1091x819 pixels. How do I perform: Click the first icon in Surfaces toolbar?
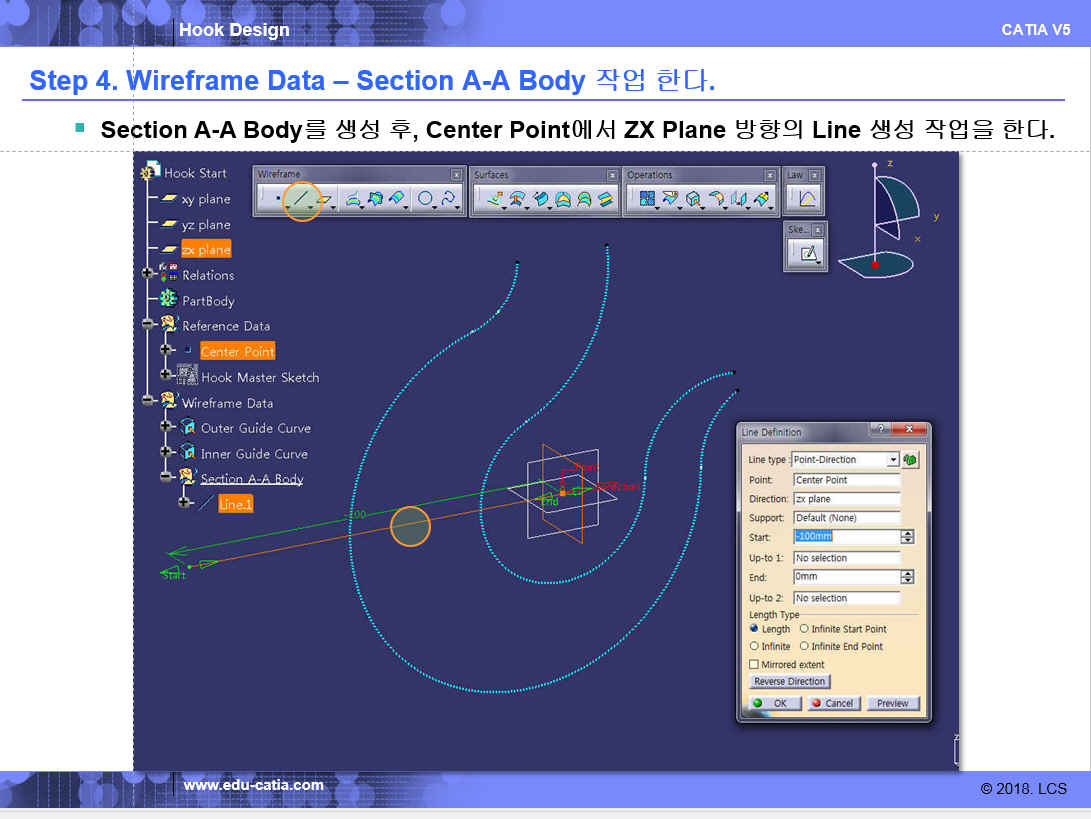coord(493,199)
